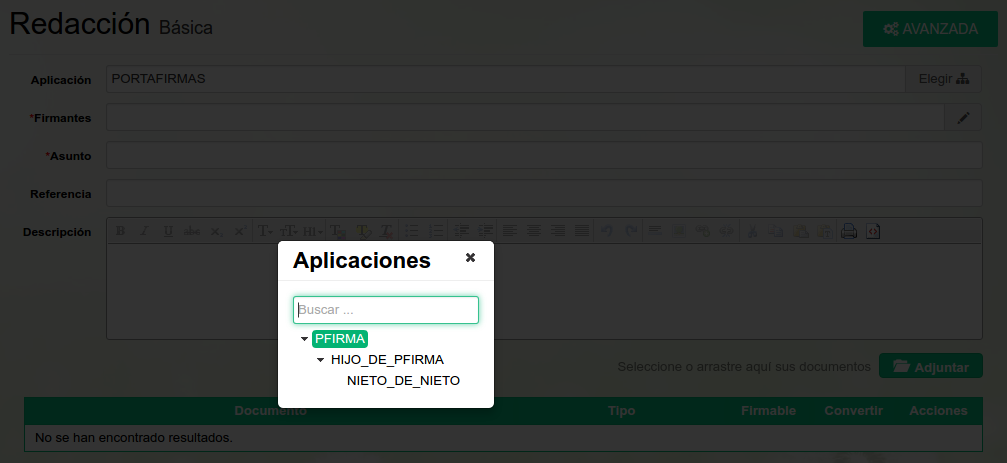Choose NIETO_DE_NIETO in the tree
The width and height of the screenshot is (1007, 463).
pyautogui.click(x=403, y=381)
